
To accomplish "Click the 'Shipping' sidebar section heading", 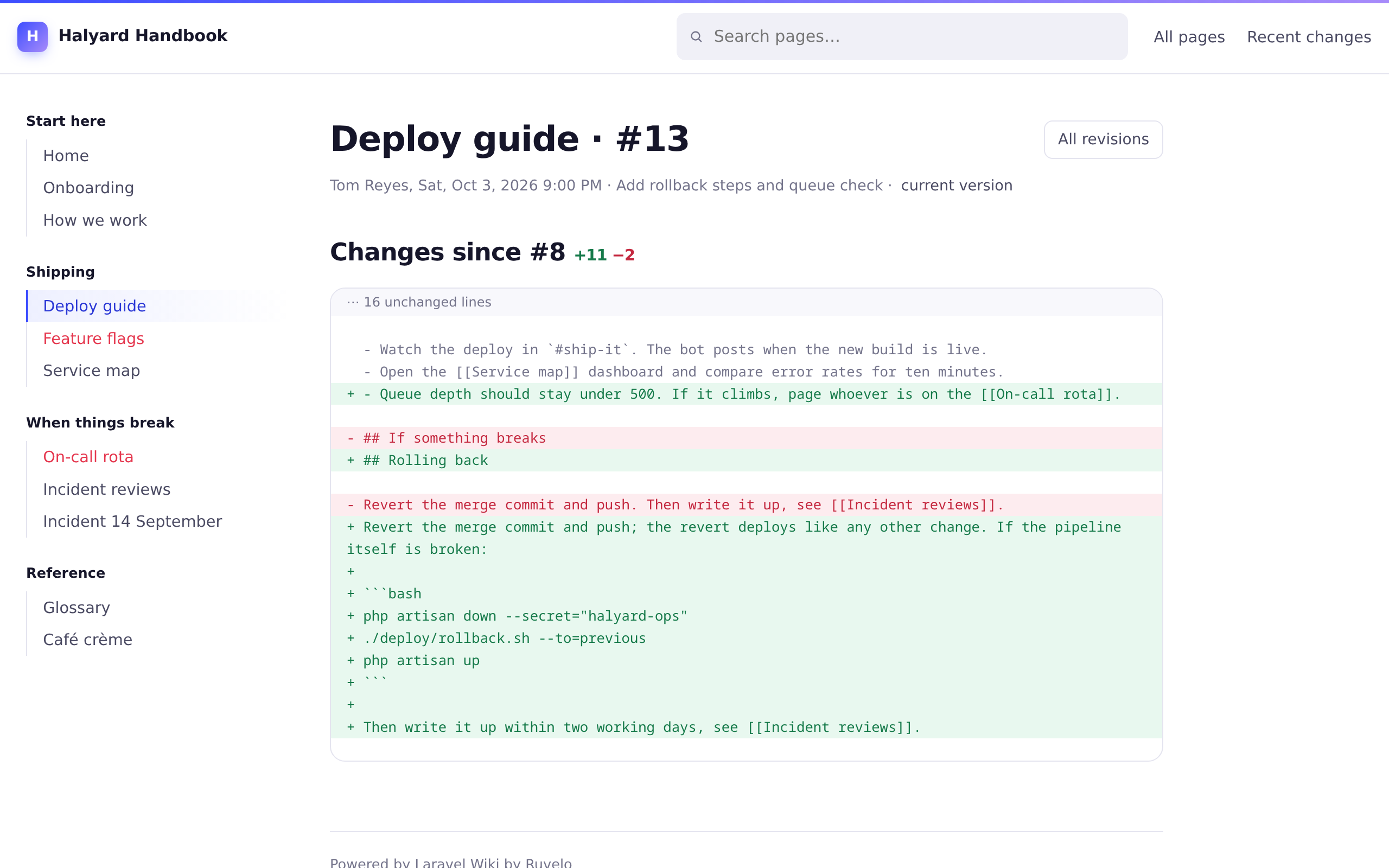I will pyautogui.click(x=60, y=272).
